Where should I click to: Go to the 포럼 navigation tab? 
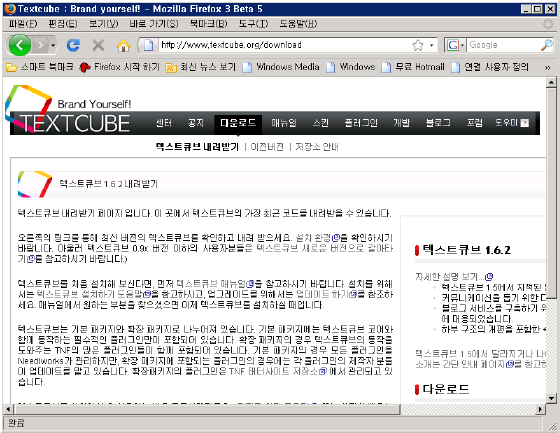tap(475, 123)
